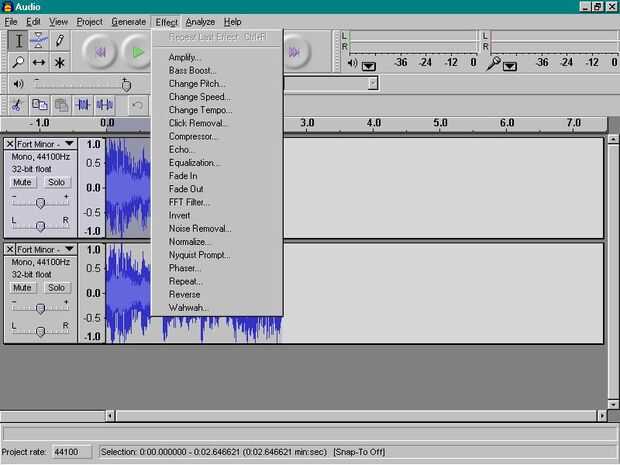The image size is (620, 465).
Task: Choose Change Pitch... effect
Action: (x=217, y=84)
